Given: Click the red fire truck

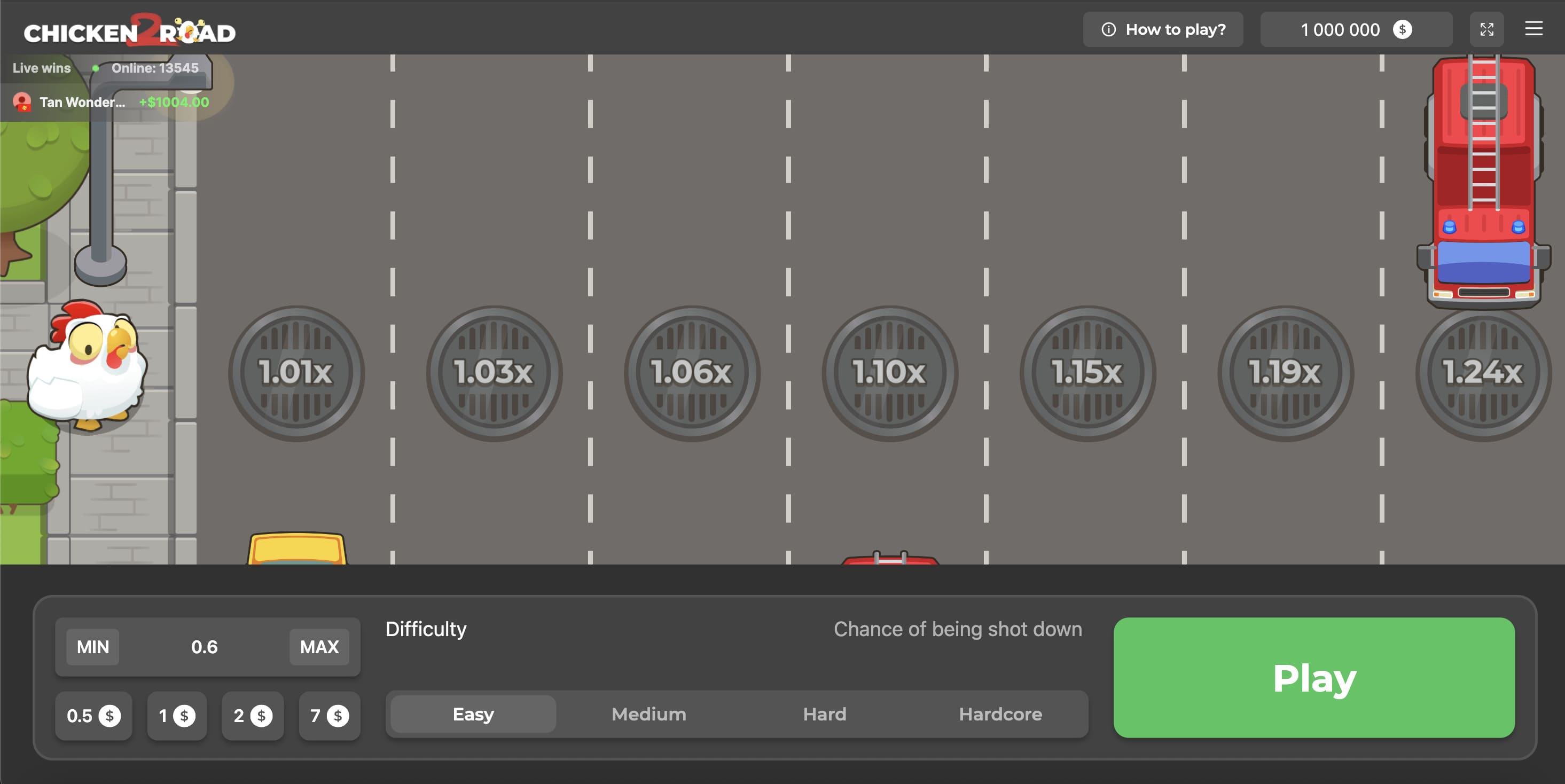Looking at the screenshot, I should click(1483, 182).
